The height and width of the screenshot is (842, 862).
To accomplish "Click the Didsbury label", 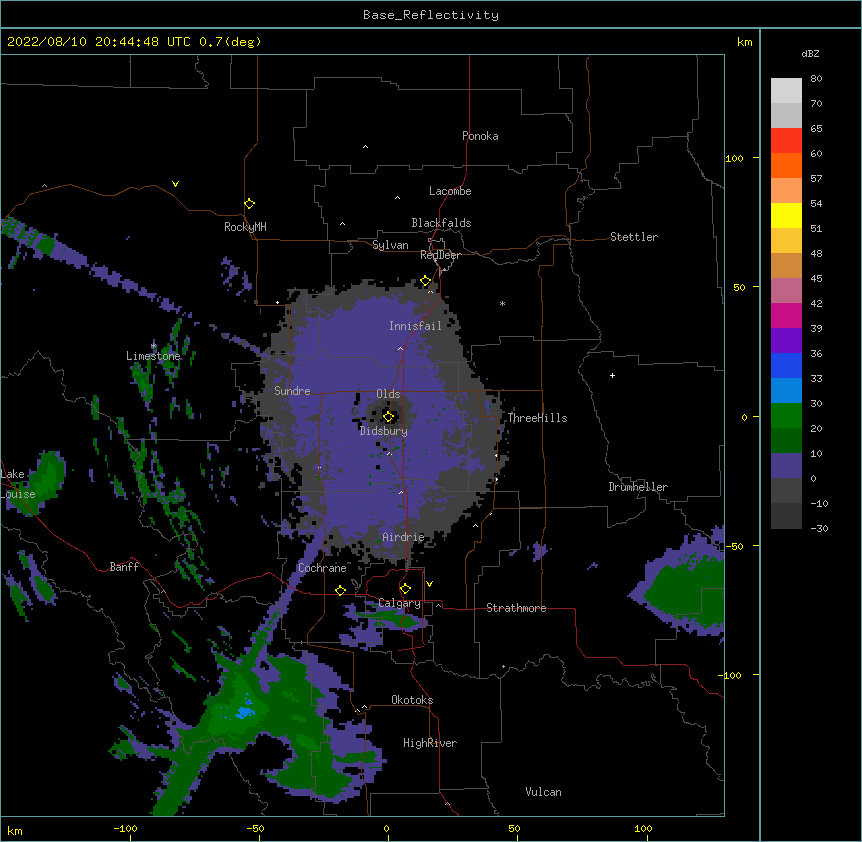I will click(383, 431).
